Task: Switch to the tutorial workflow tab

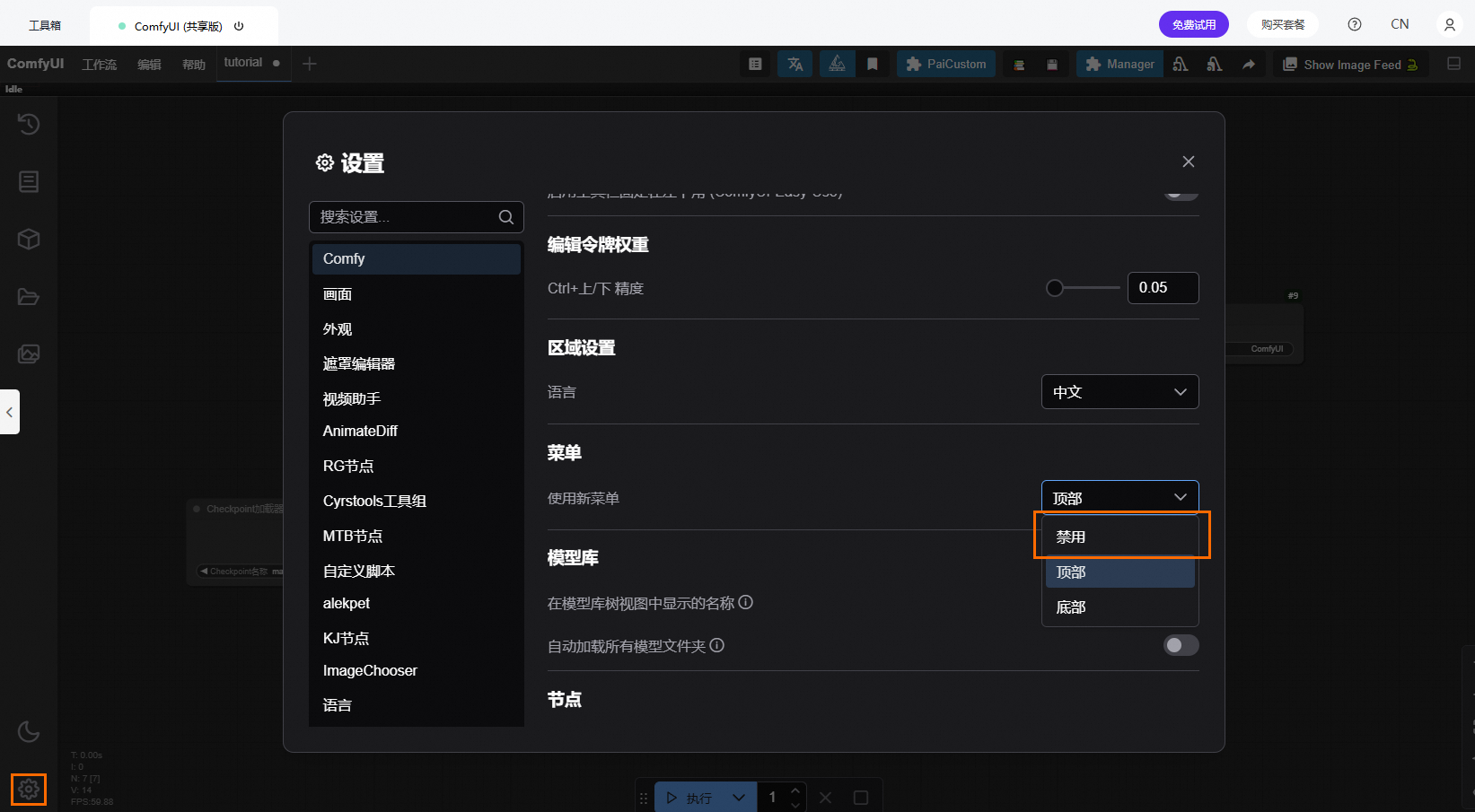Action: click(252, 63)
